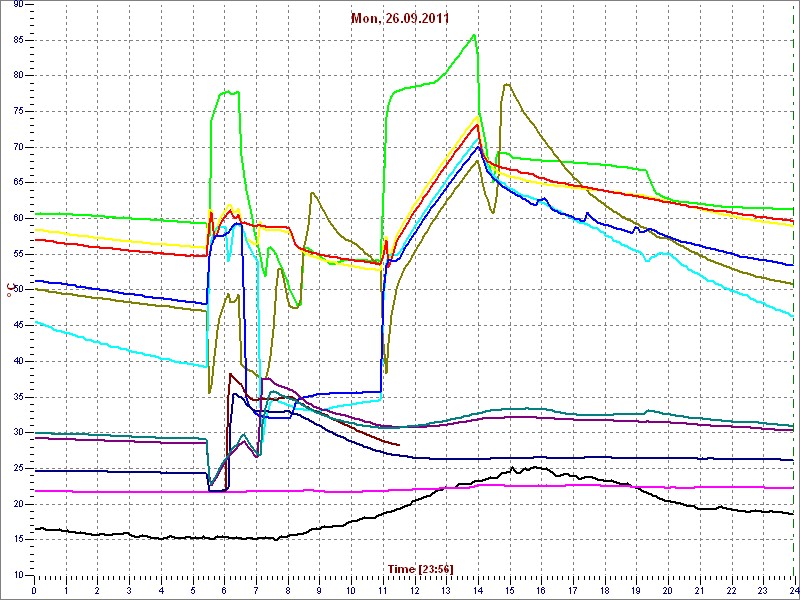Click hour 4 on the time axis

[x=161, y=590]
